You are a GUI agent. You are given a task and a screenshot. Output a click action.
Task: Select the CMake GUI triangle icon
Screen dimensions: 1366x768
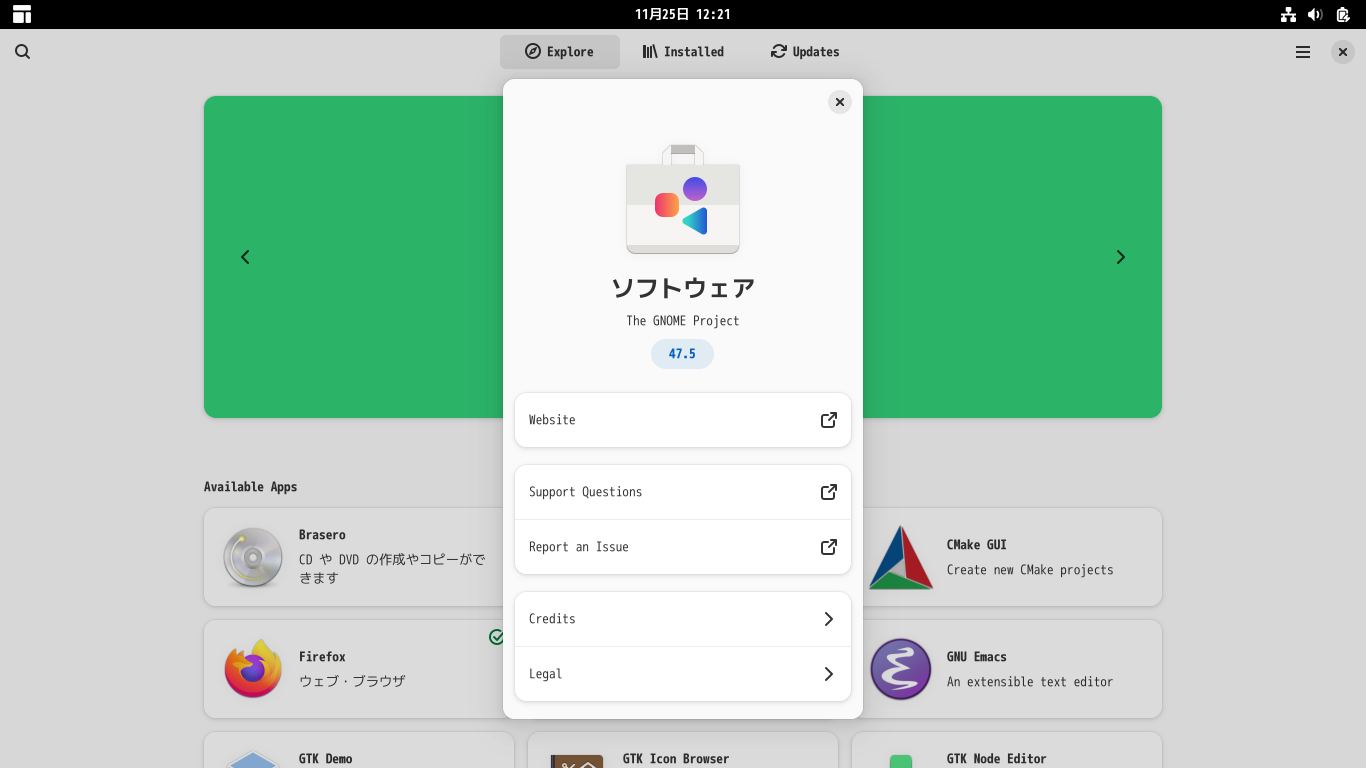[900, 557]
